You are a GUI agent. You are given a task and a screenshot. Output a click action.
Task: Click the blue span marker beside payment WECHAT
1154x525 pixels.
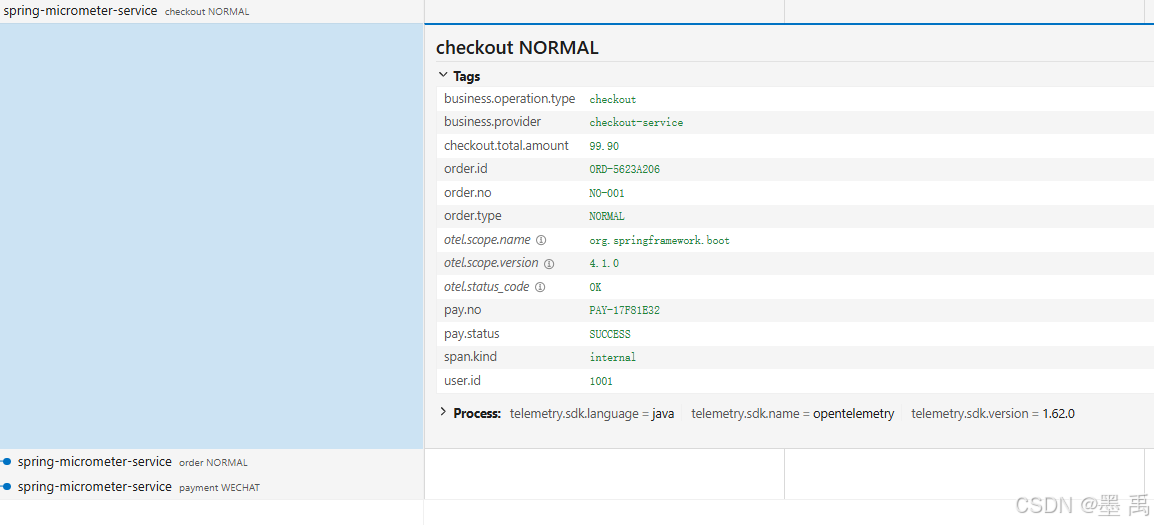coord(7,487)
